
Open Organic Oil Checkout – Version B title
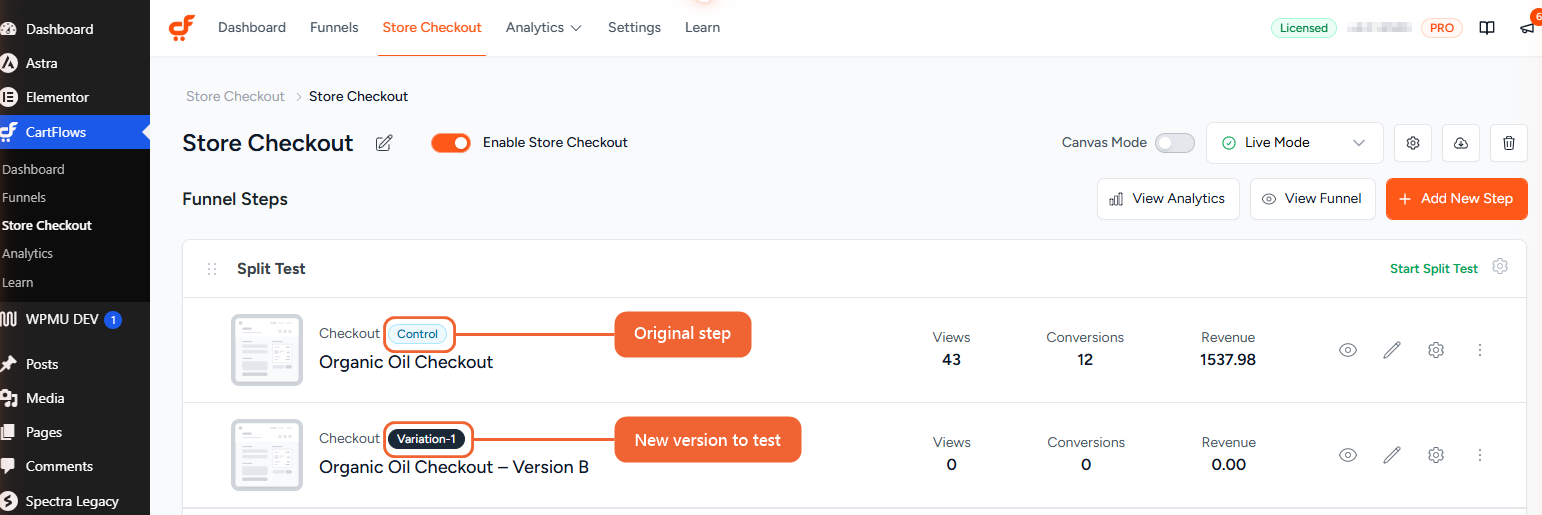tap(454, 467)
